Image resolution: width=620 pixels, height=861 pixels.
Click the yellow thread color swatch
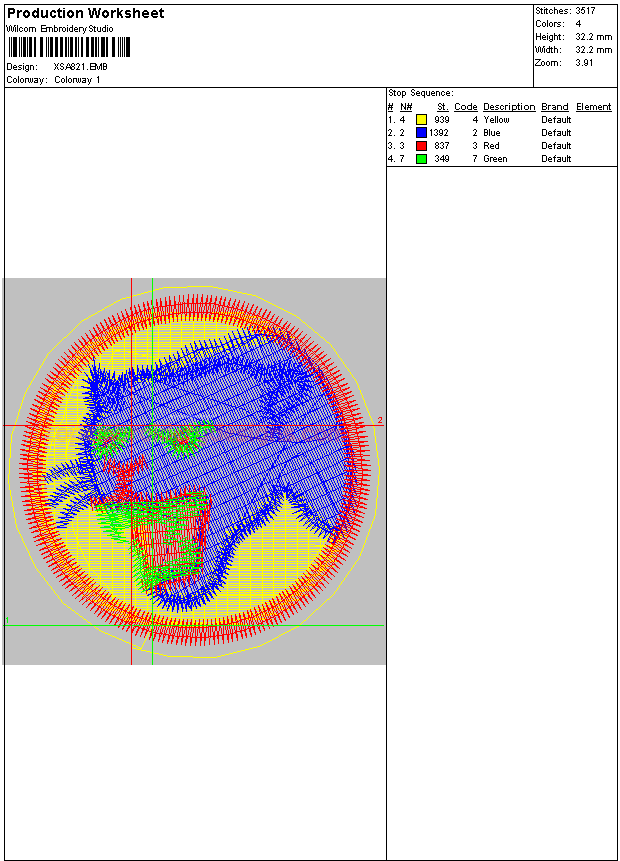coord(421,119)
